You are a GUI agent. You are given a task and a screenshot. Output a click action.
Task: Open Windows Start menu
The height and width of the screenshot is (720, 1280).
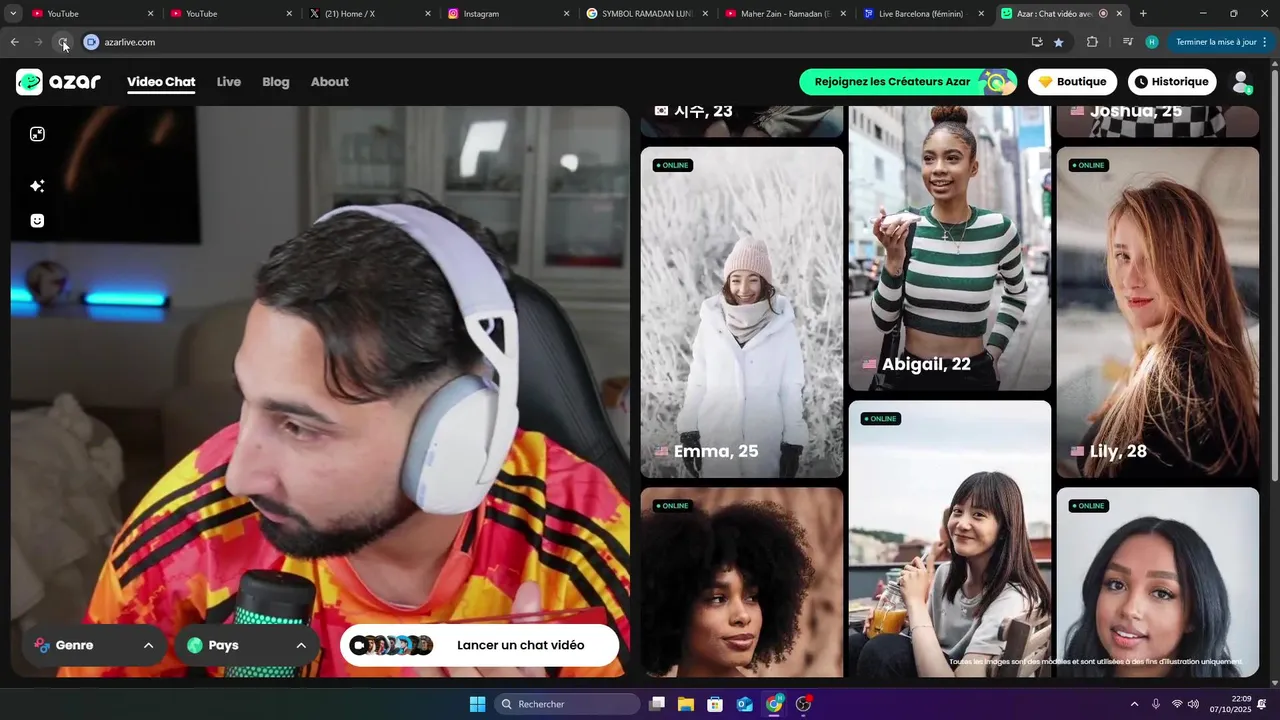click(x=477, y=704)
